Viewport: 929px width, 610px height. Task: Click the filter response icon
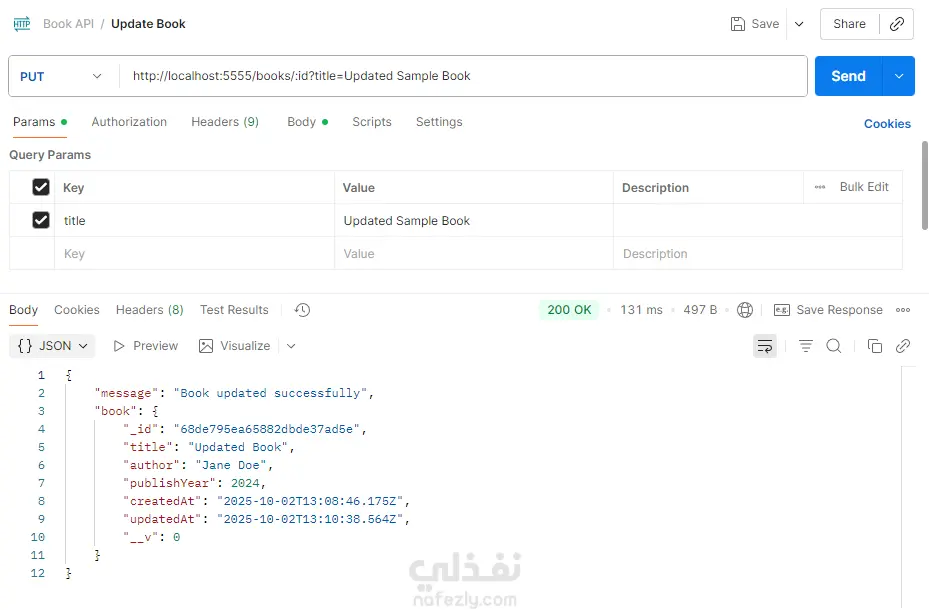pyautogui.click(x=806, y=346)
